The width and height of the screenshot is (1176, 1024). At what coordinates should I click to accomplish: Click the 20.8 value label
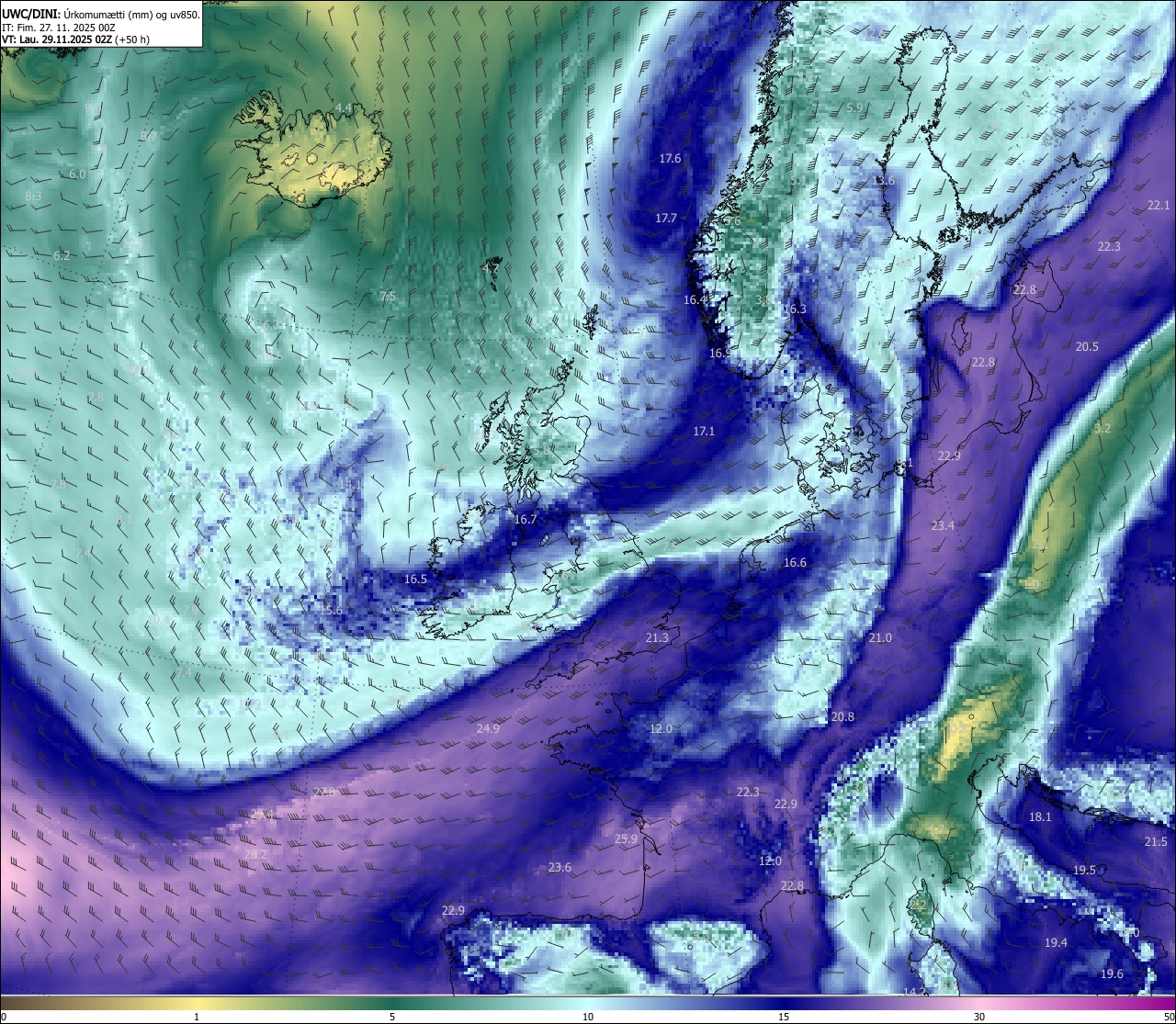pyautogui.click(x=842, y=716)
